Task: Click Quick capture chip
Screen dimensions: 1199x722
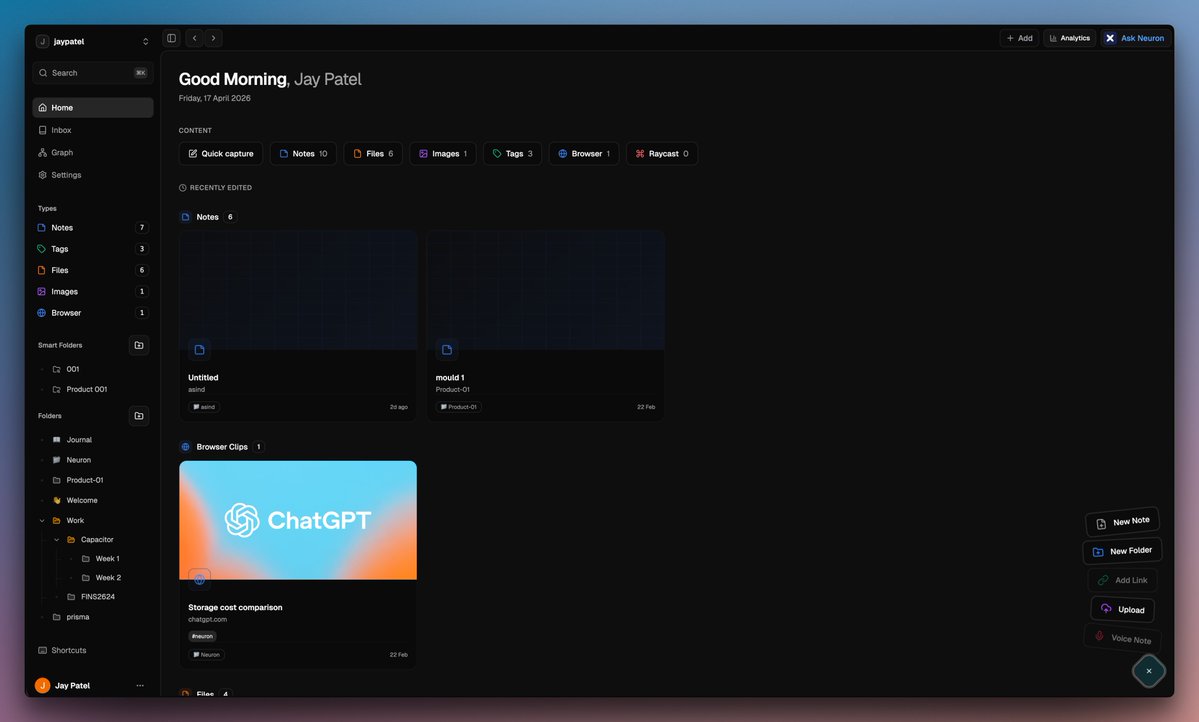Action: coord(221,154)
